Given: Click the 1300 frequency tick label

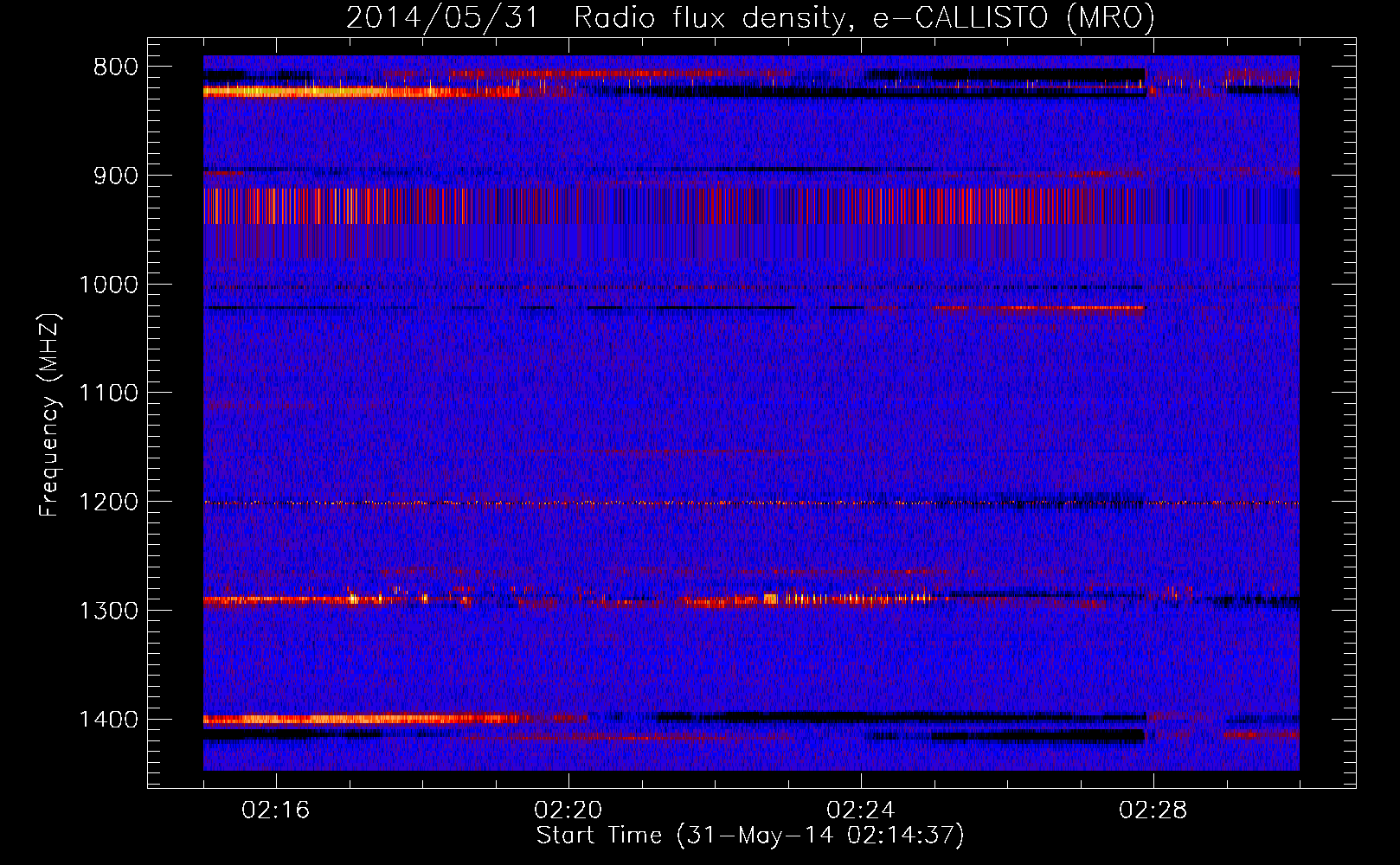Looking at the screenshot, I should tap(108, 611).
